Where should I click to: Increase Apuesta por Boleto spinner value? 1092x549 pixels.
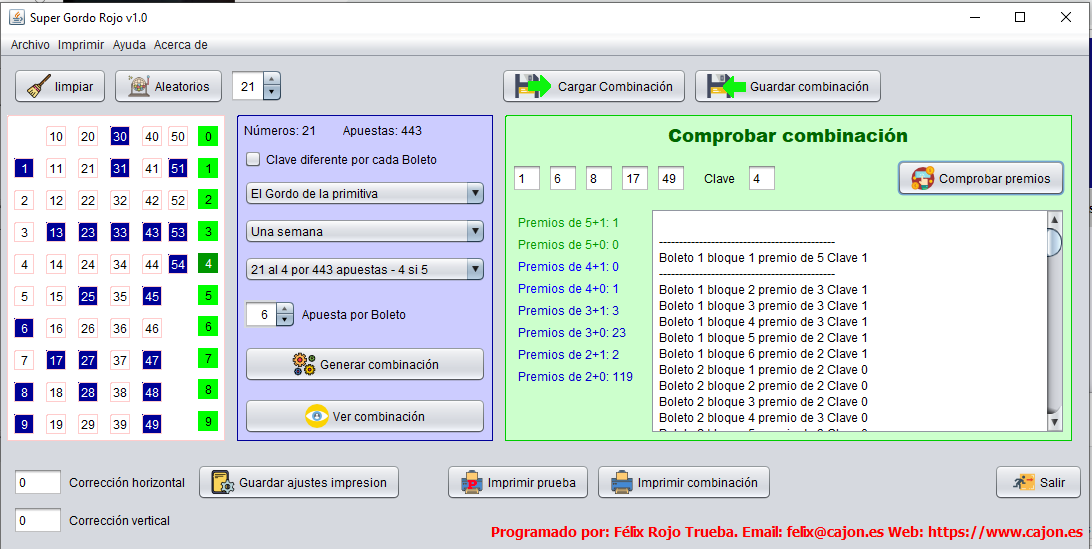pos(285,308)
